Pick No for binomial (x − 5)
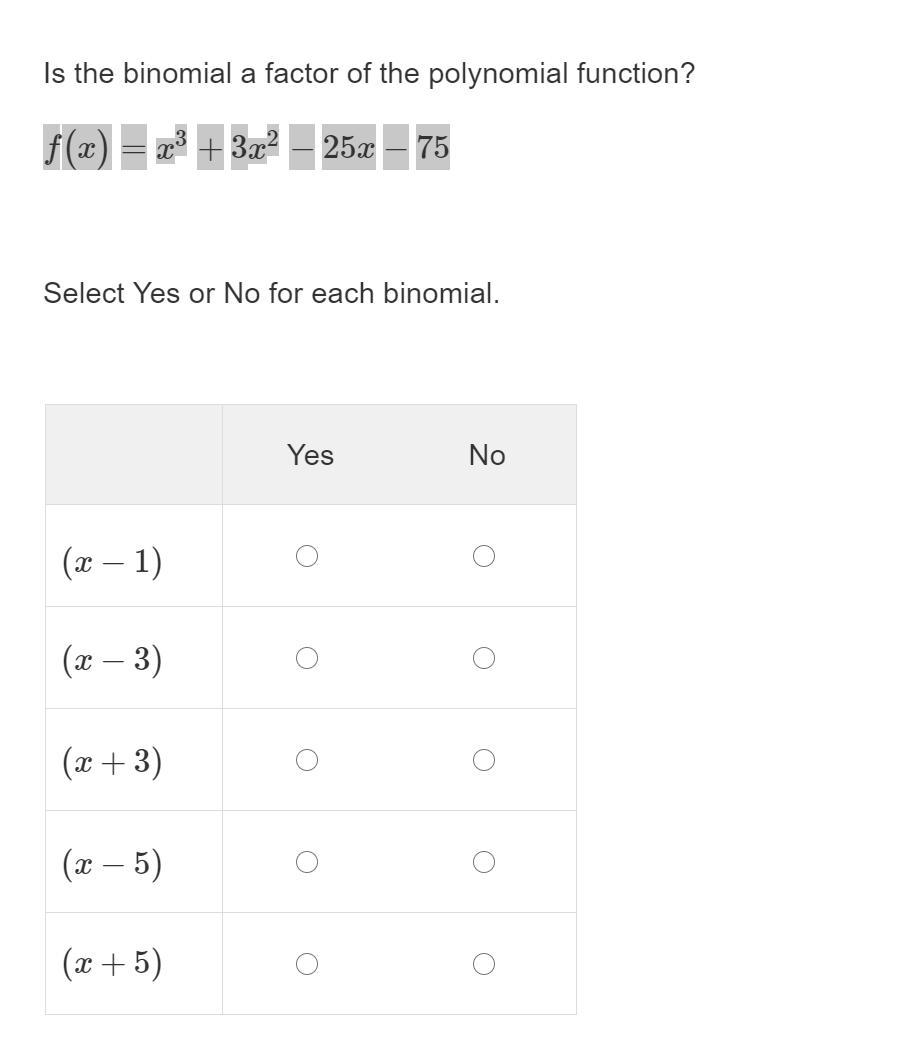Image resolution: width=909 pixels, height=1044 pixels. click(x=484, y=862)
